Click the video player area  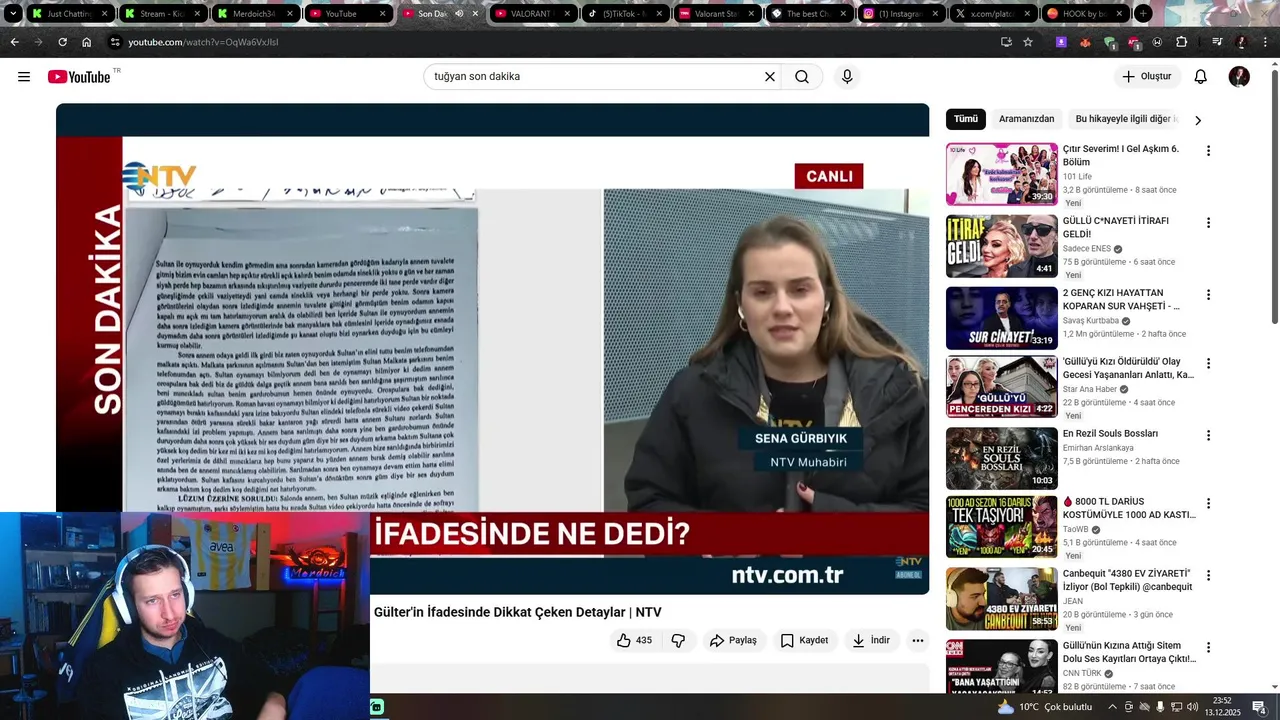point(492,349)
